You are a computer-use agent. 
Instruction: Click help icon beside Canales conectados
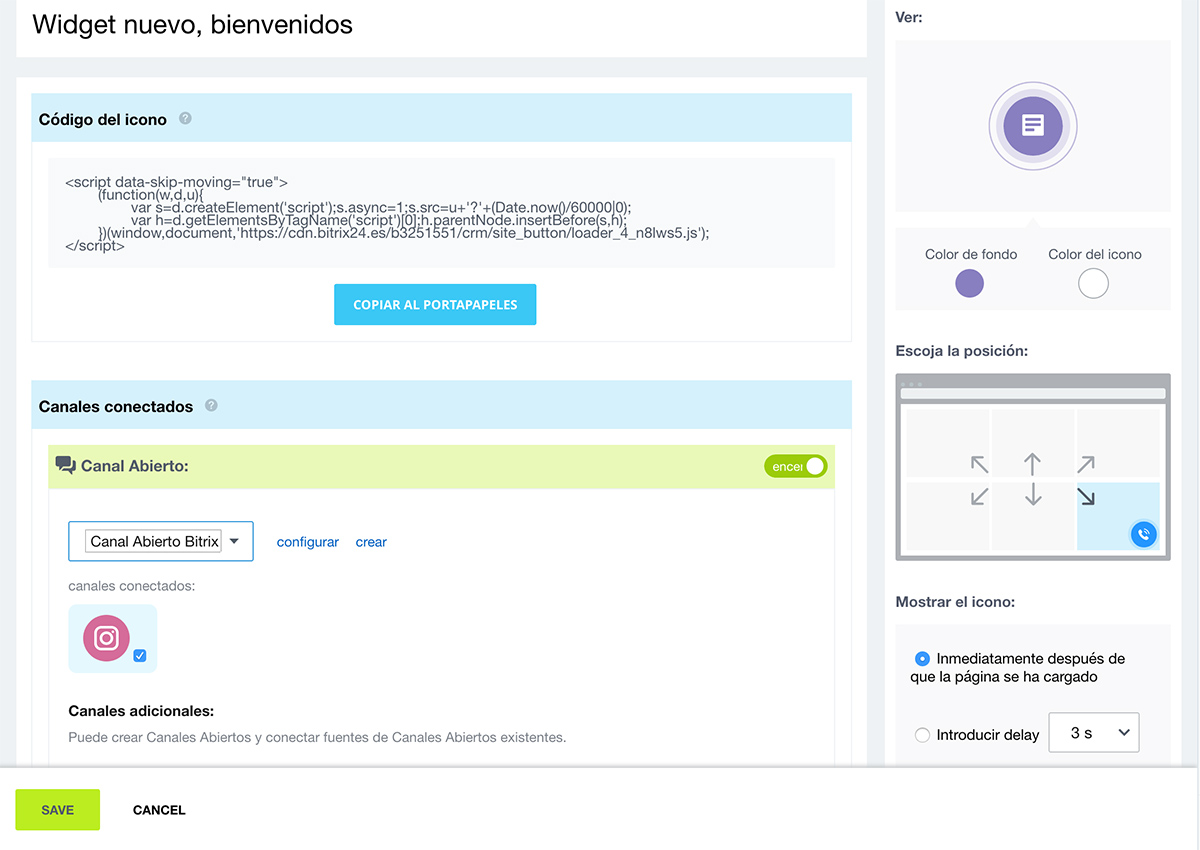pos(211,405)
